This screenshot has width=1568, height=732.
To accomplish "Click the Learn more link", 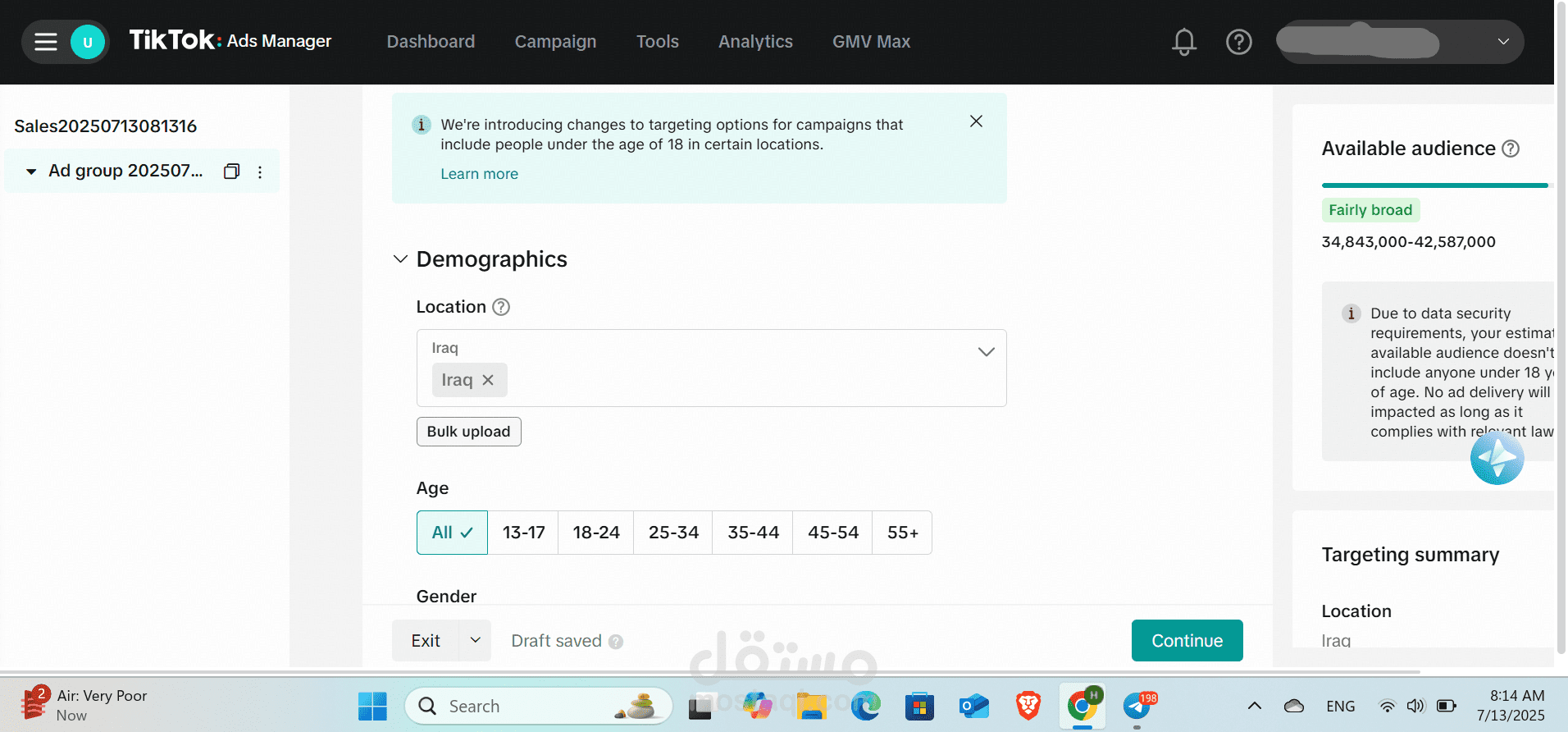I will click(479, 174).
